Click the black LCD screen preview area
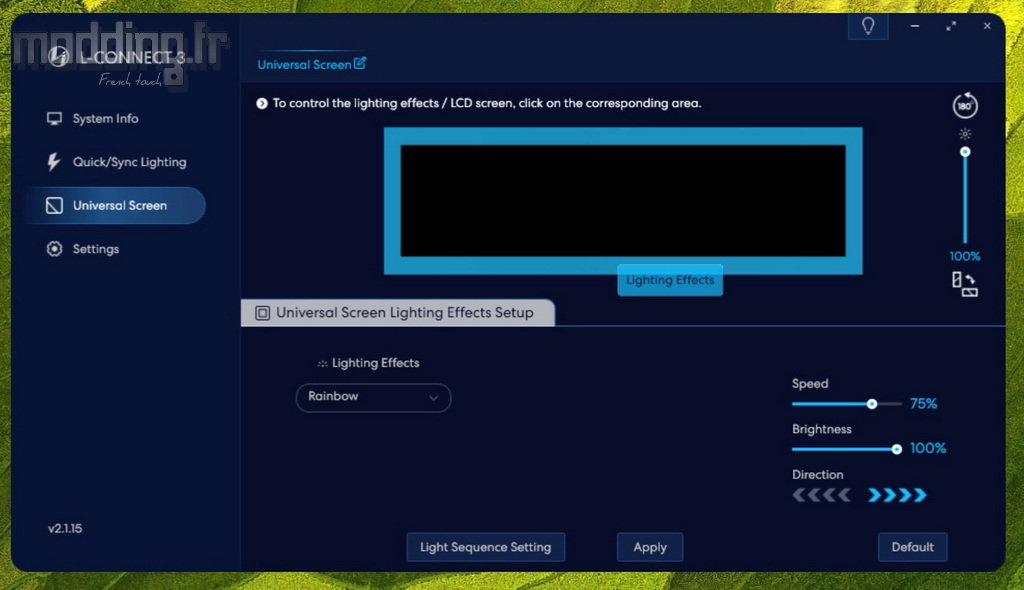This screenshot has width=1024, height=590. [623, 201]
